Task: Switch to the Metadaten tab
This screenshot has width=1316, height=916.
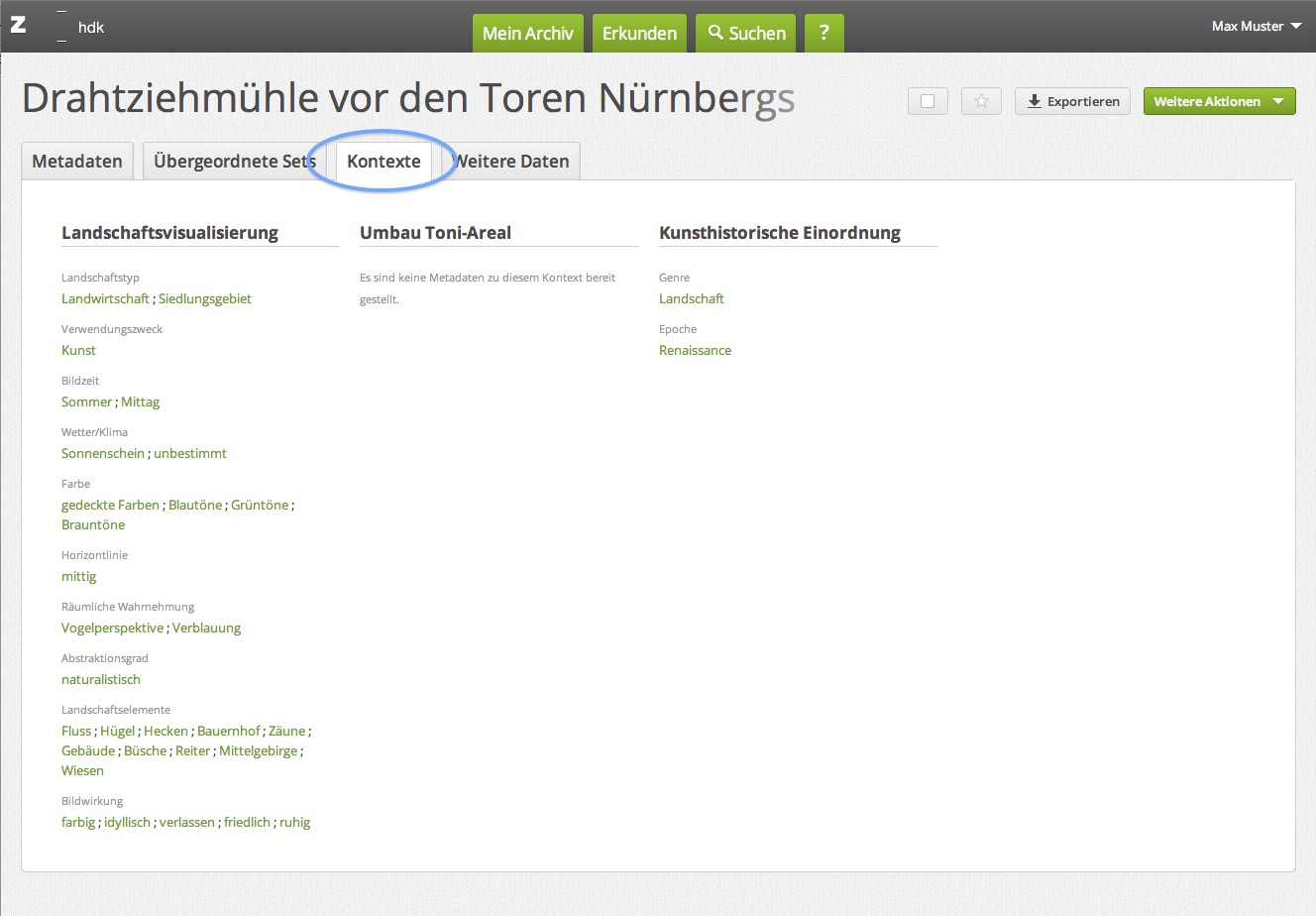Action: pyautogui.click(x=77, y=162)
